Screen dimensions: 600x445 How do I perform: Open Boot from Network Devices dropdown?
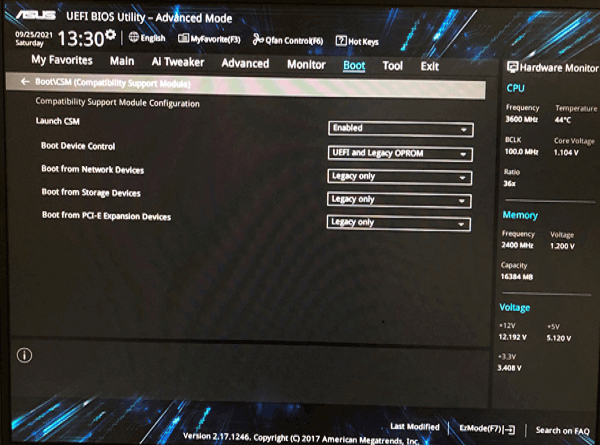coord(399,176)
